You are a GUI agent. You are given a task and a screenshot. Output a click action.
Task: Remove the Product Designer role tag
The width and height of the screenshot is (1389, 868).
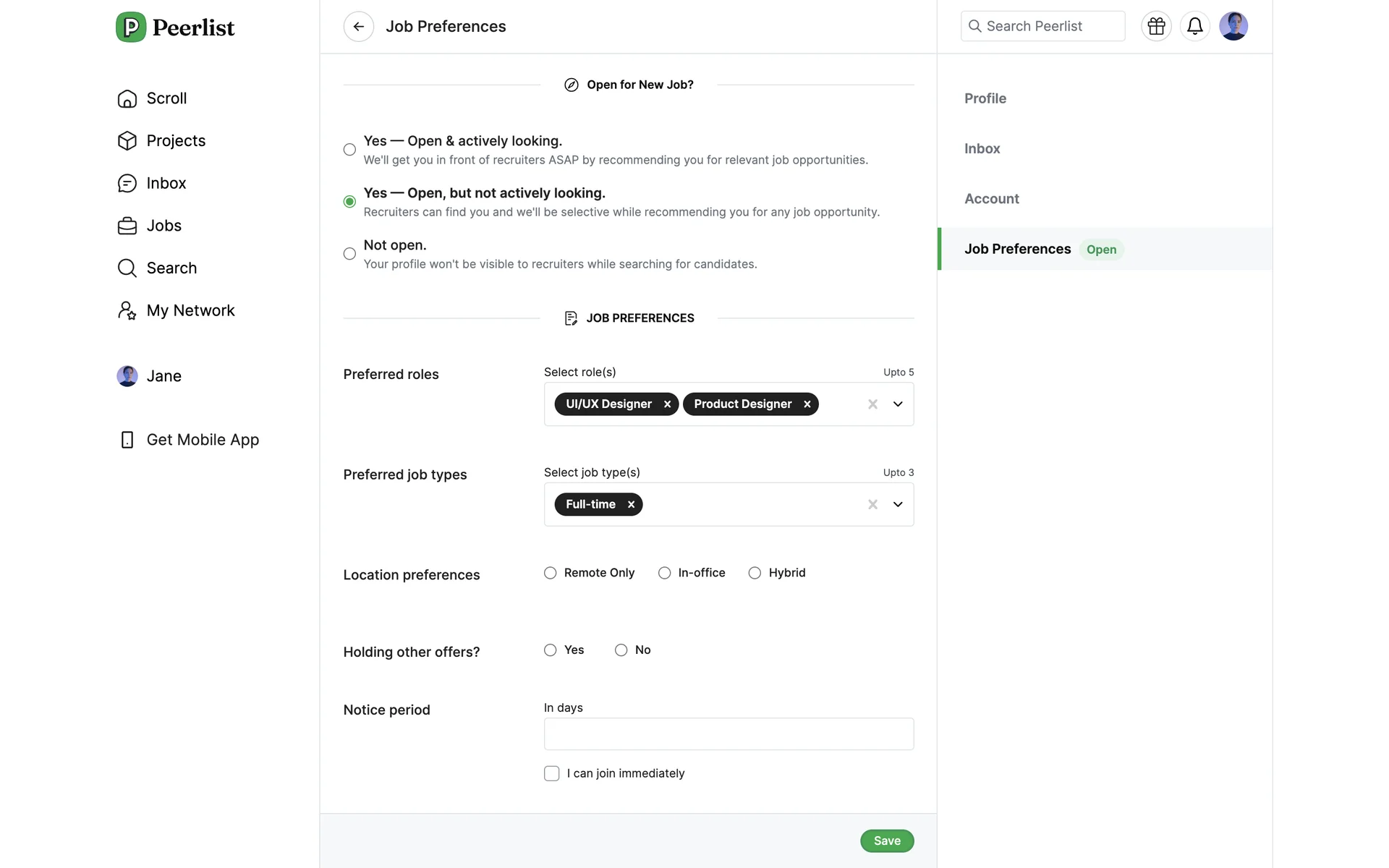click(807, 404)
